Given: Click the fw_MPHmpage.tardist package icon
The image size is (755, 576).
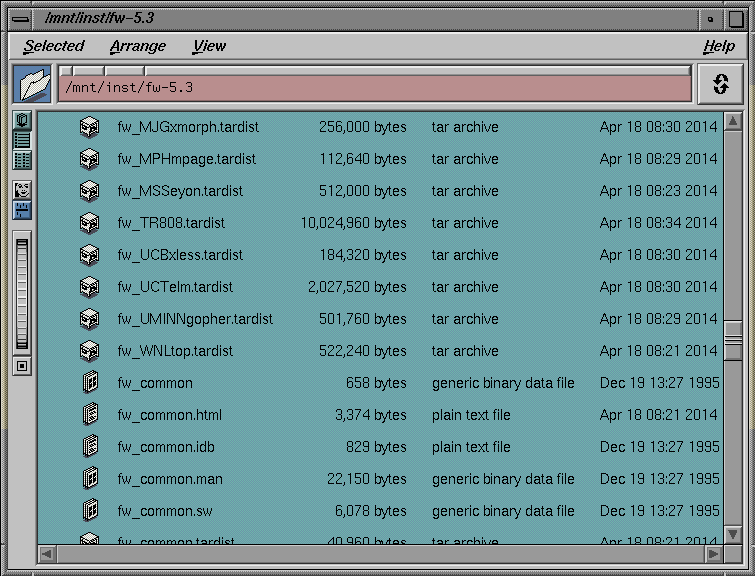Looking at the screenshot, I should (90, 159).
